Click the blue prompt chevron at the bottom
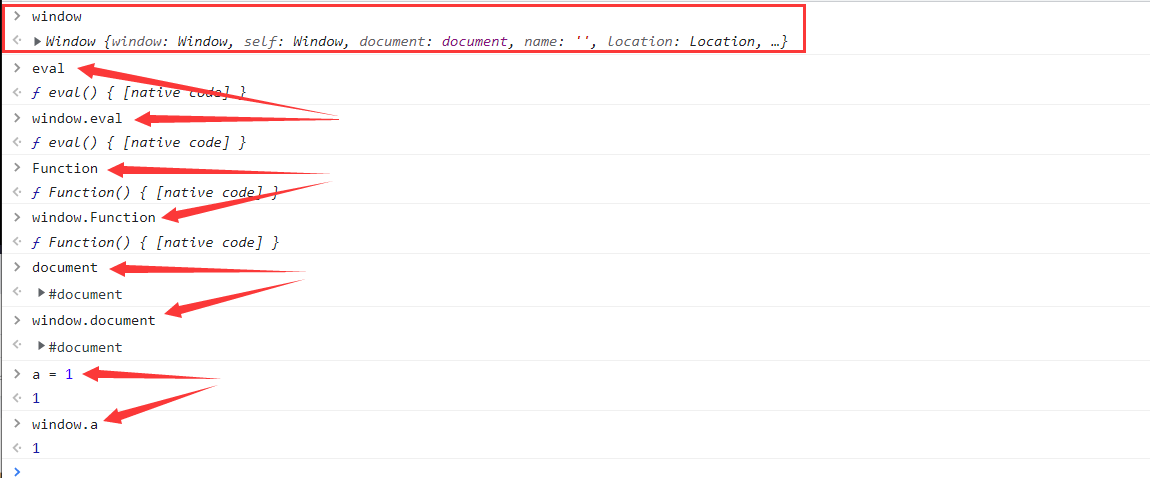 [15, 470]
